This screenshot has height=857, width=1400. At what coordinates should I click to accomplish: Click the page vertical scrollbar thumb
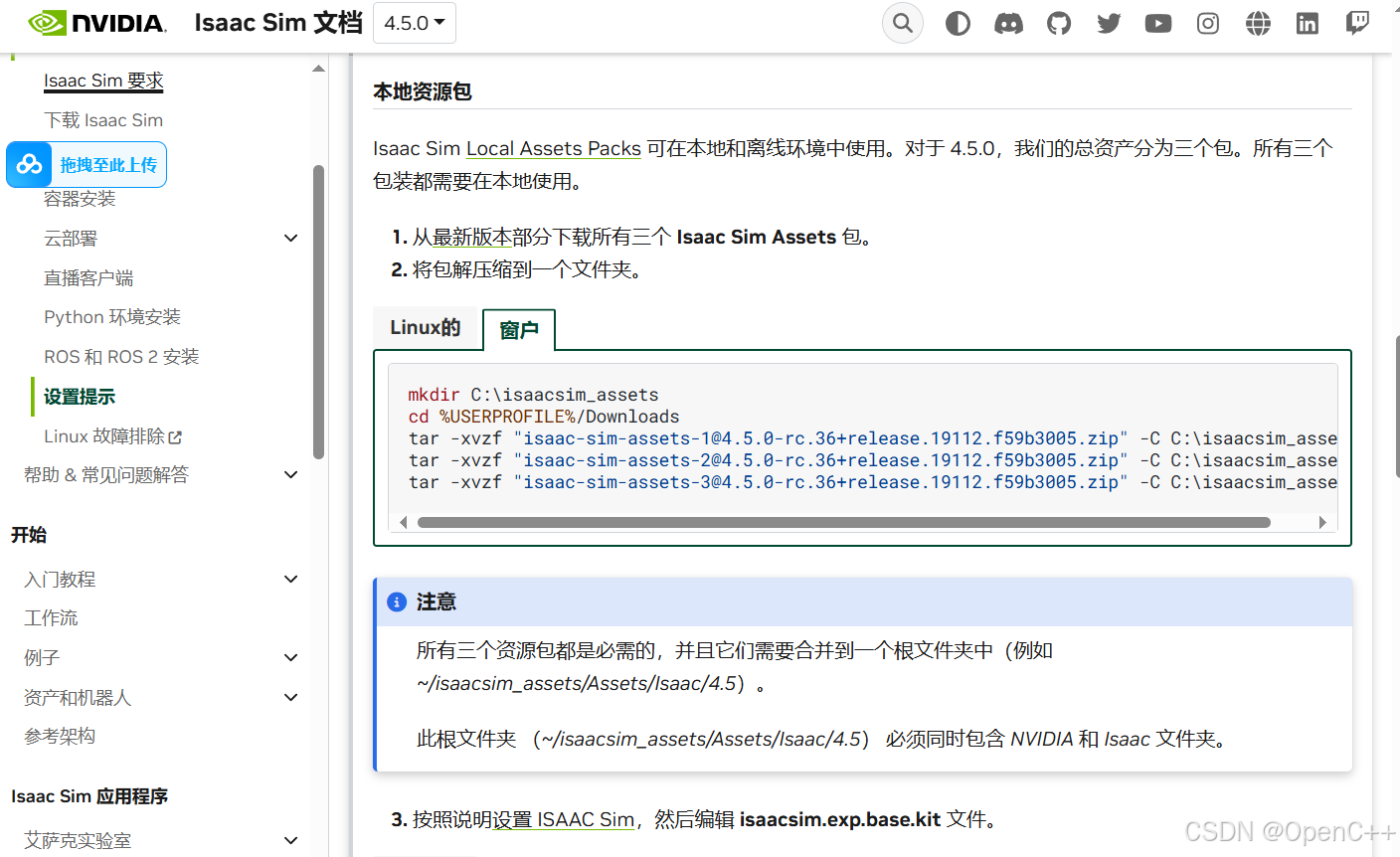(1397, 408)
